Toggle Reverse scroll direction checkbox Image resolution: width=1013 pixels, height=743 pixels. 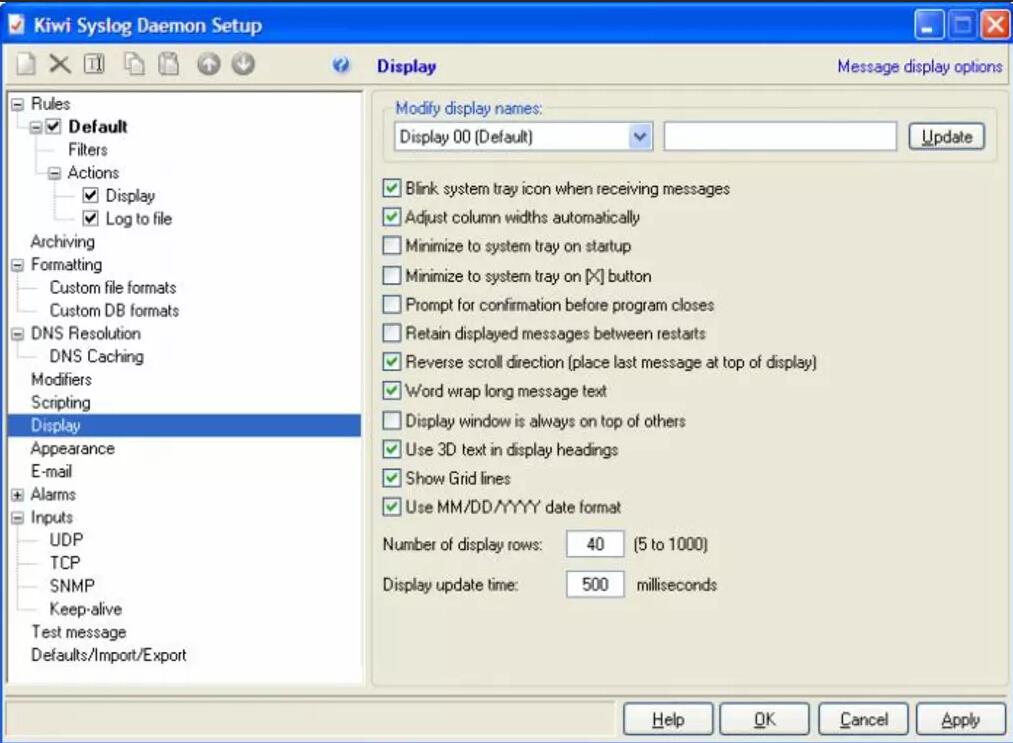pyautogui.click(x=392, y=361)
